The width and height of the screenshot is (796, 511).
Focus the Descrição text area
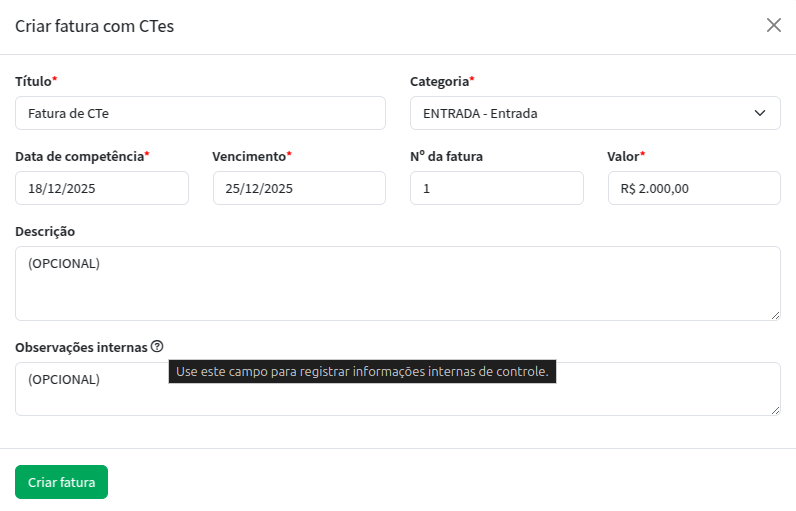click(397, 284)
